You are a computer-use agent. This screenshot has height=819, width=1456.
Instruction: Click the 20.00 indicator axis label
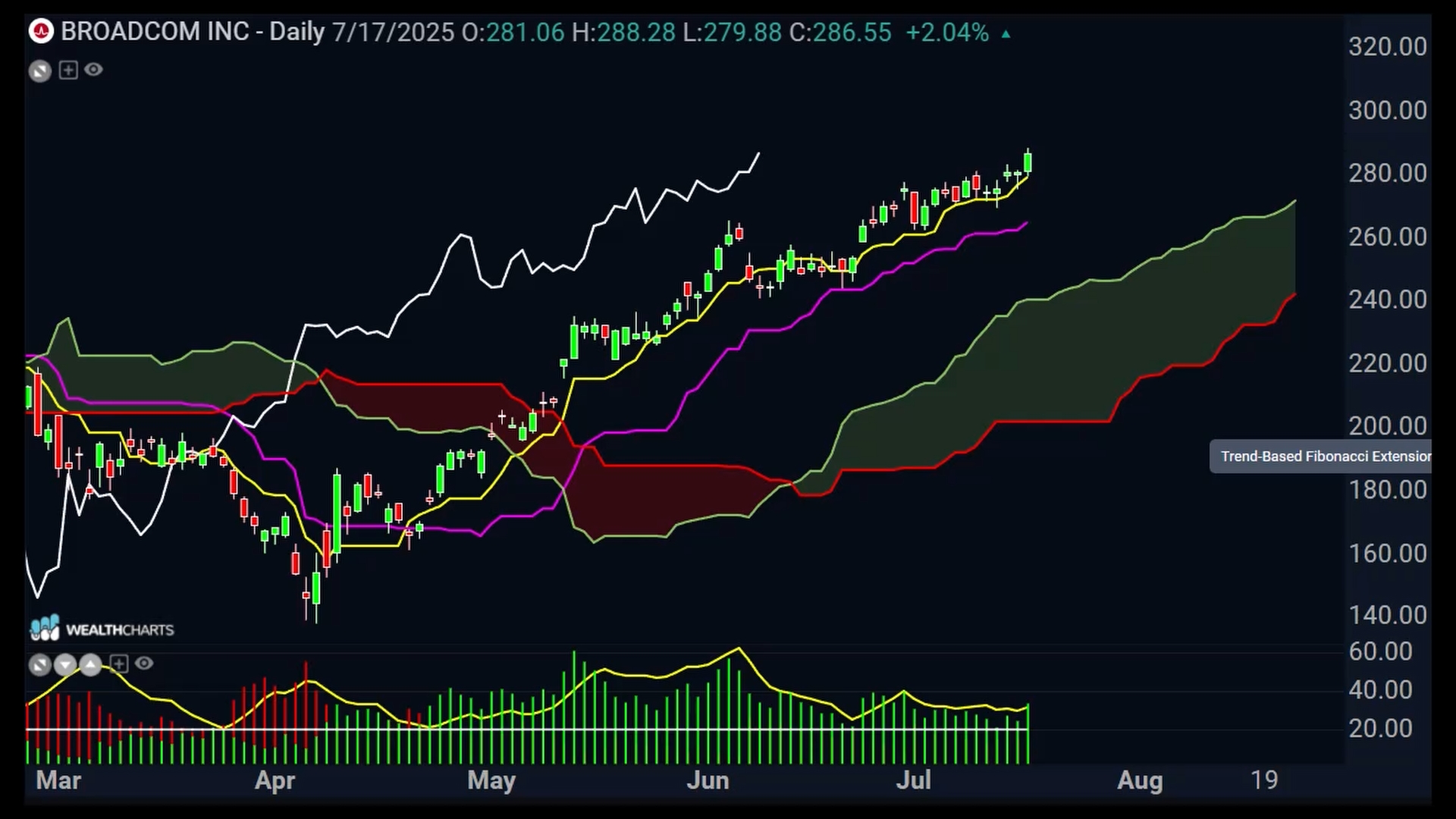point(1380,729)
